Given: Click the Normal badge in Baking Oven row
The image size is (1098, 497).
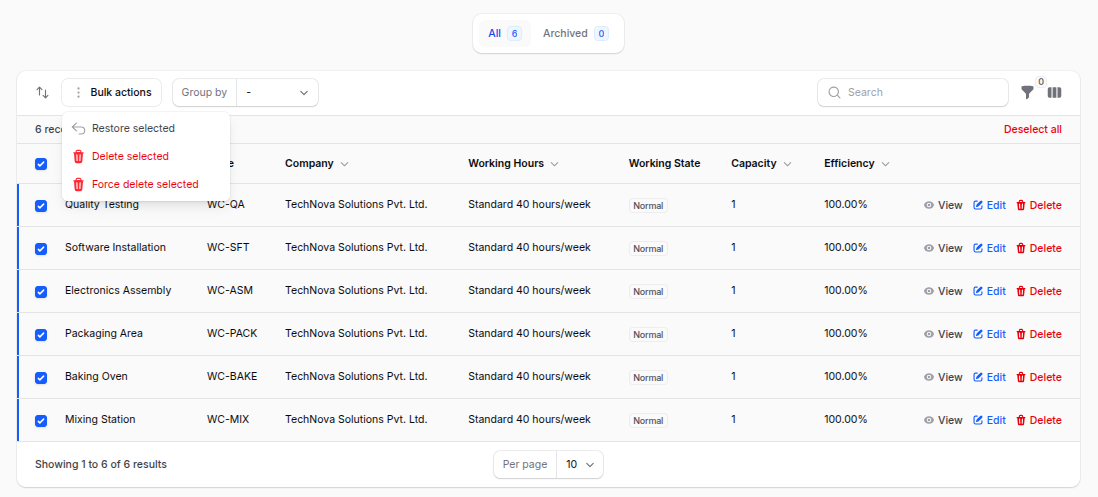Looking at the screenshot, I should pyautogui.click(x=648, y=378).
